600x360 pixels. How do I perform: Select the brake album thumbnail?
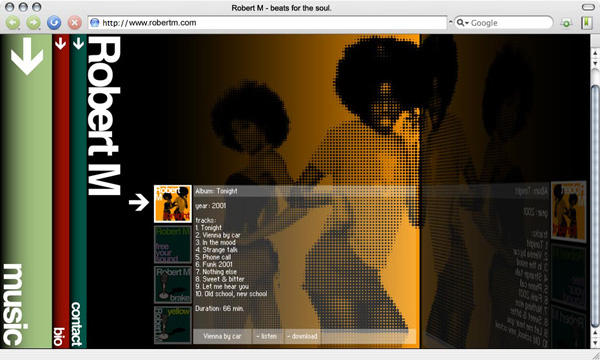[173, 285]
